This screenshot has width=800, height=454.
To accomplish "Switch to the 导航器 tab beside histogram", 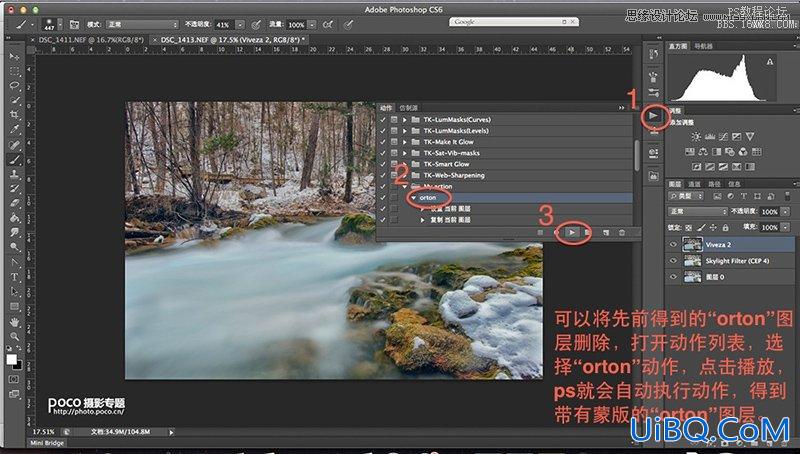I will pyautogui.click(x=703, y=46).
